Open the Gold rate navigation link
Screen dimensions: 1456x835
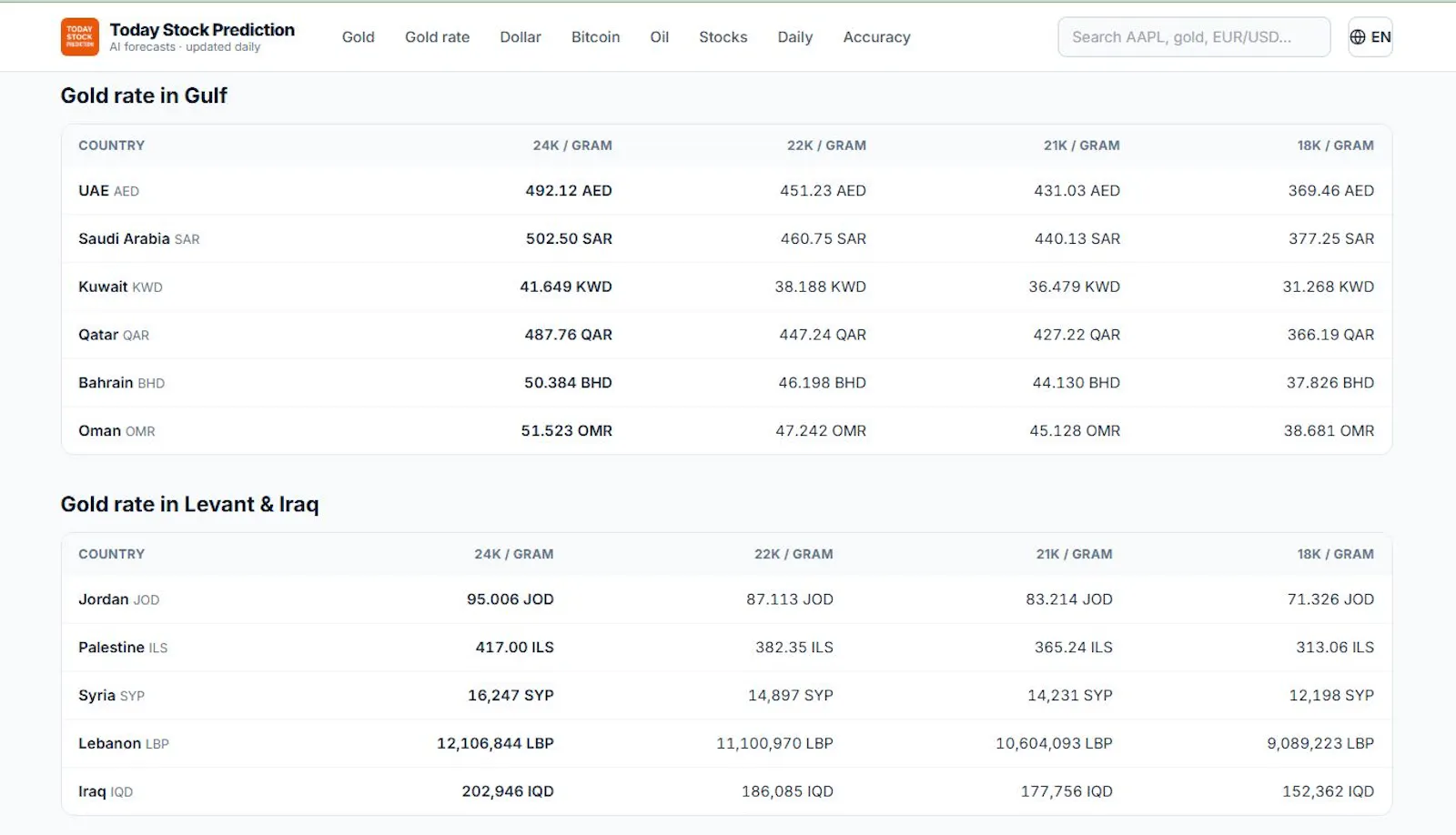pyautogui.click(x=437, y=37)
